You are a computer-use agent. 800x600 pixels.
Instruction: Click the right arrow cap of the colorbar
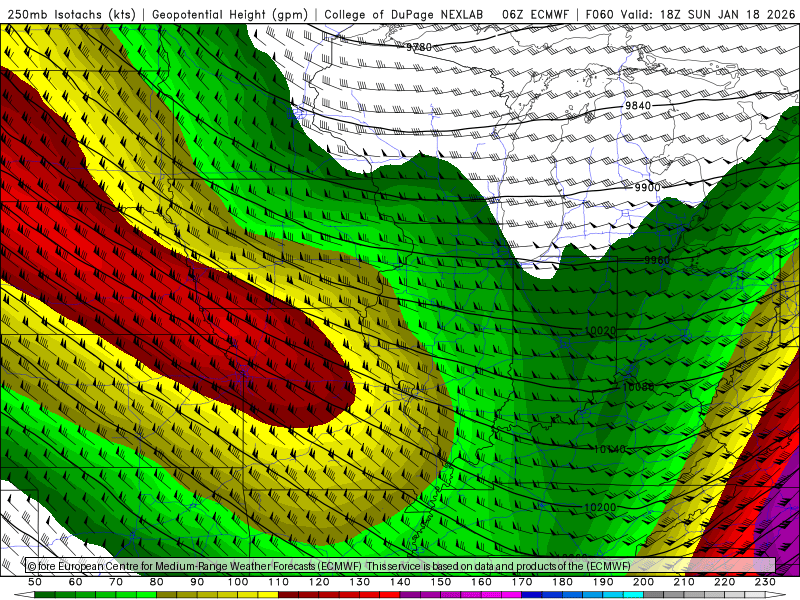pos(776,593)
